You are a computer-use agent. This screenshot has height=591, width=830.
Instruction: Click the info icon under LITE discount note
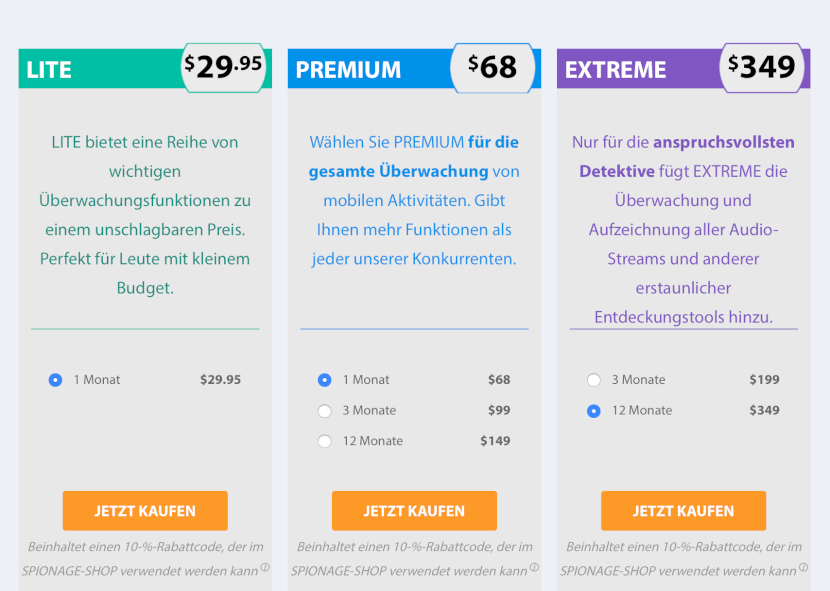pos(265,567)
